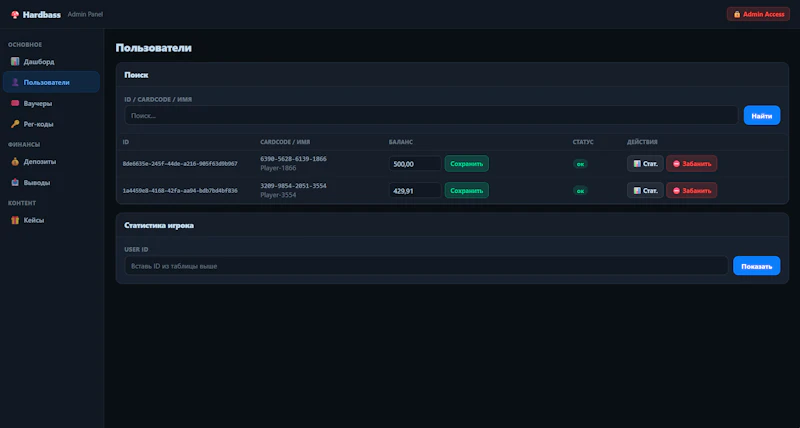Viewport: 800px width, 428px height.
Task: Focus the USER ID input field
Action: point(426,266)
